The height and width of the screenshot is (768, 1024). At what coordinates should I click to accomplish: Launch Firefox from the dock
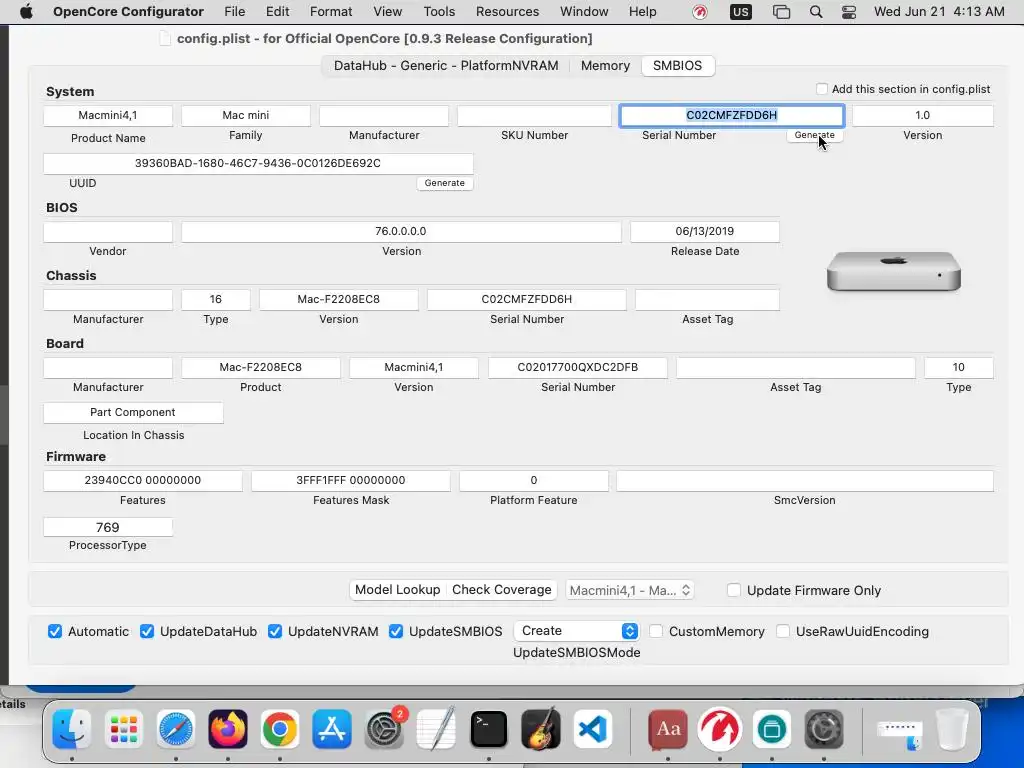[227, 729]
